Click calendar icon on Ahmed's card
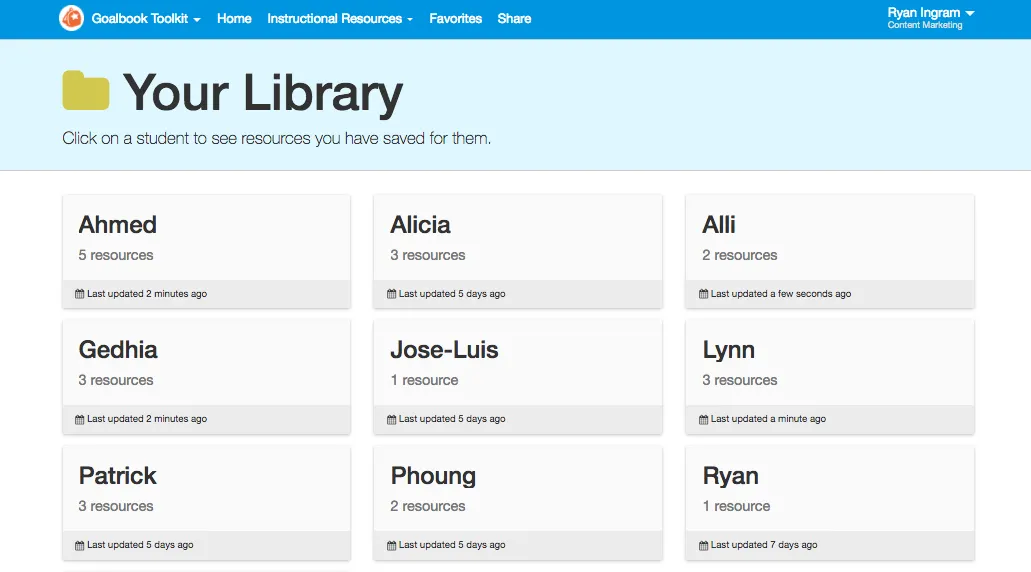 (x=80, y=294)
